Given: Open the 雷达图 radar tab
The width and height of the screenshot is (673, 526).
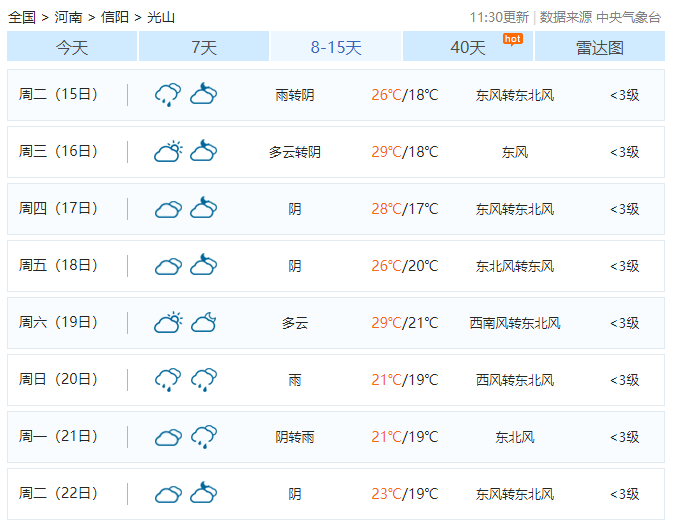Looking at the screenshot, I should 599,47.
